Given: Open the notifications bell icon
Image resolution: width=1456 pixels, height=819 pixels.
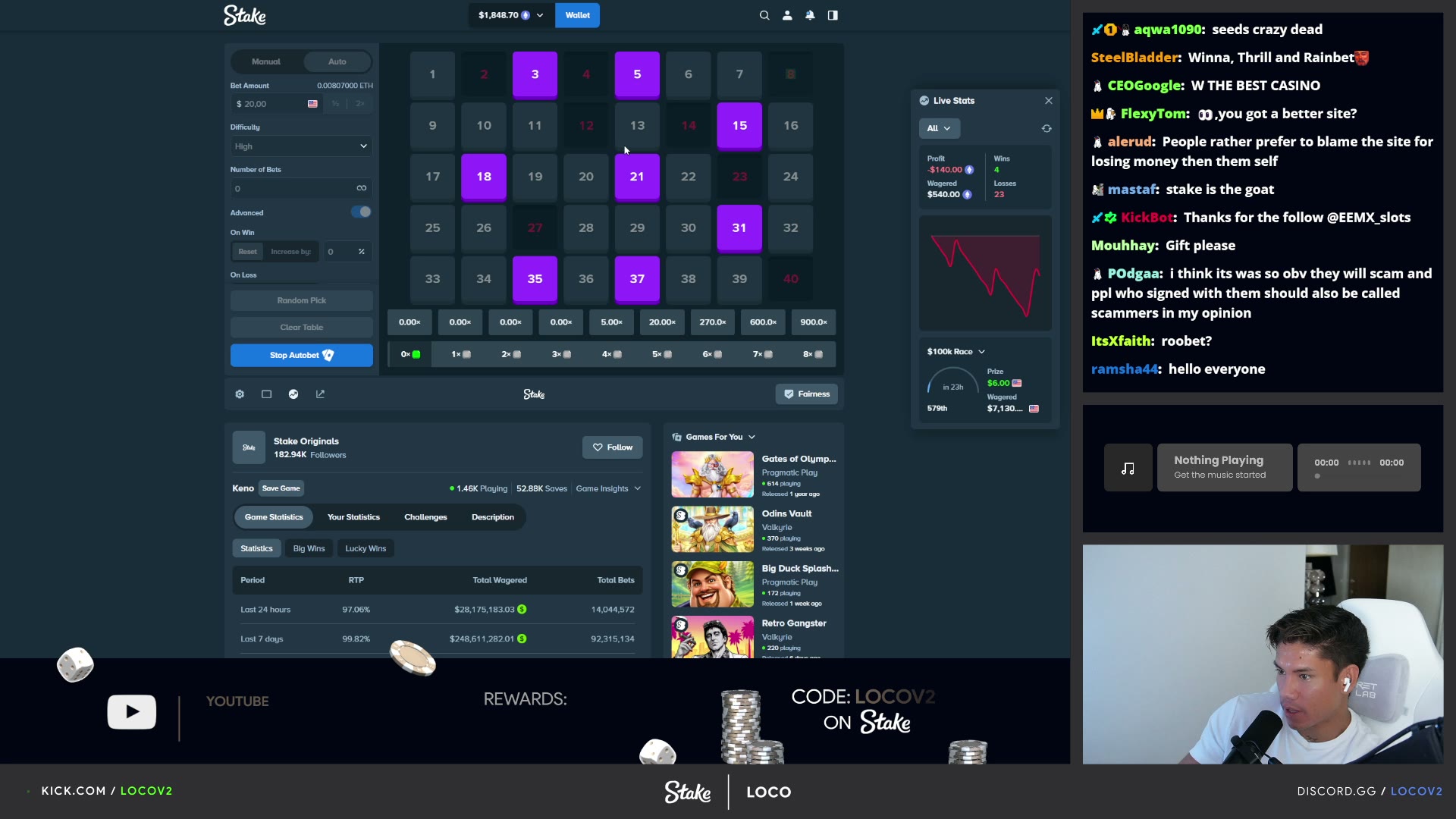Looking at the screenshot, I should tap(810, 15).
